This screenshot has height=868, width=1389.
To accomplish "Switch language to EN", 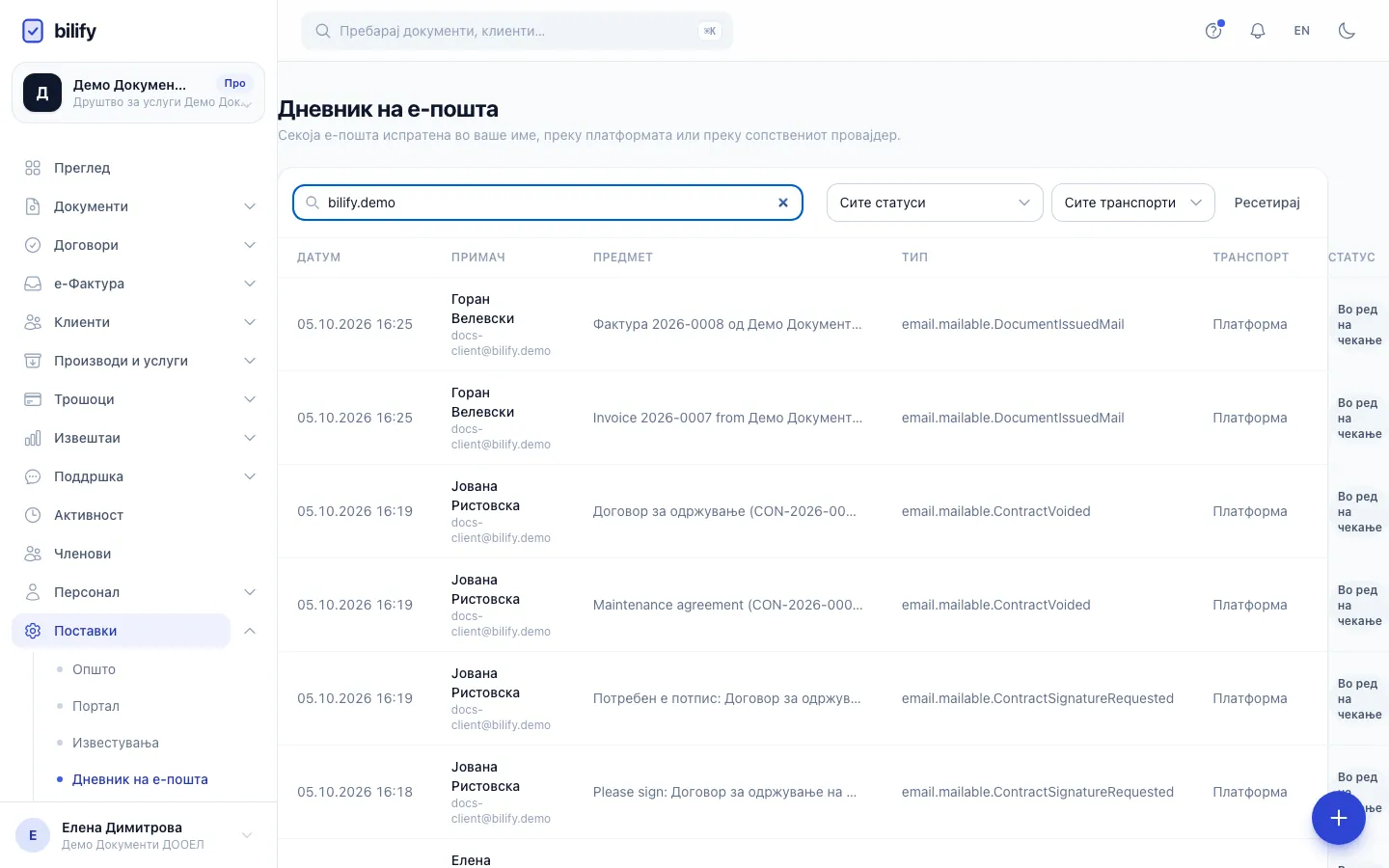I will point(1302,31).
